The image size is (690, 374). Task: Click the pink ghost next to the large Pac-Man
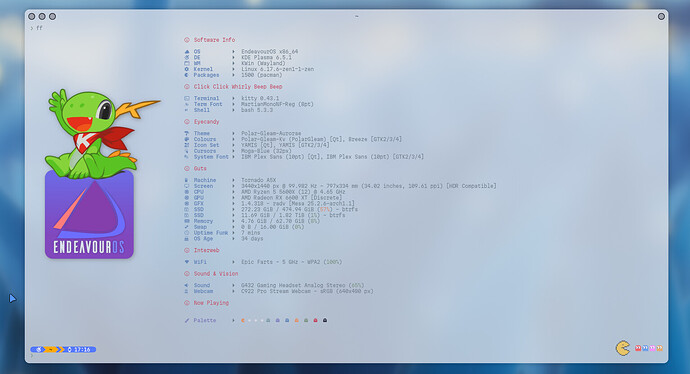[652, 348]
